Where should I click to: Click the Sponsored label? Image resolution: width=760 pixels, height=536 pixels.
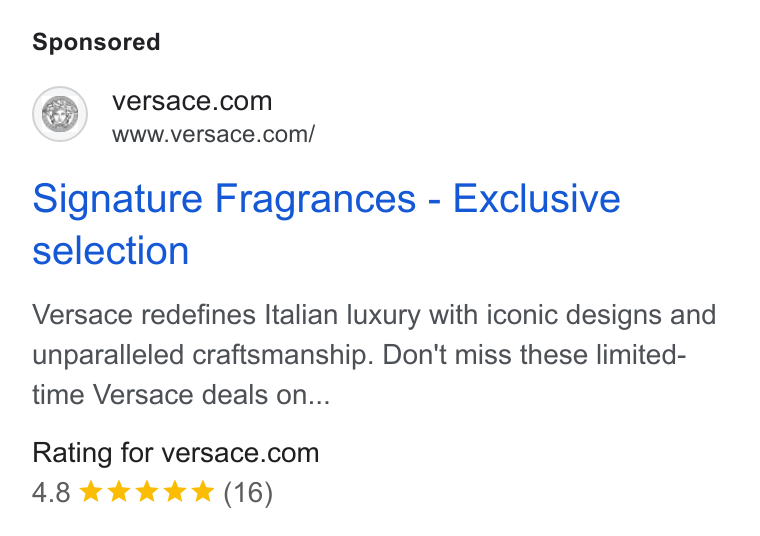coord(96,42)
